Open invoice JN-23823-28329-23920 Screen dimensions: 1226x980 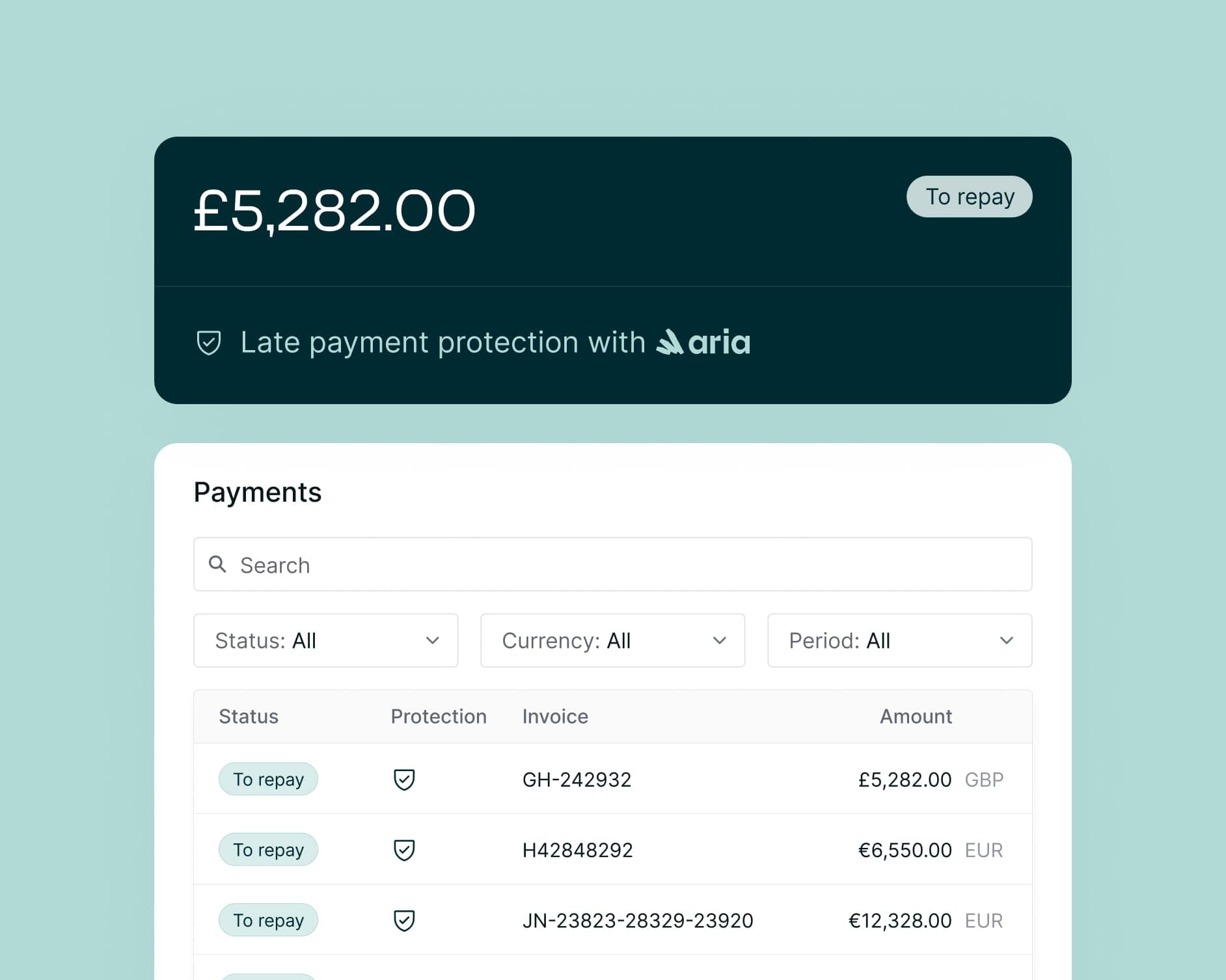638,920
